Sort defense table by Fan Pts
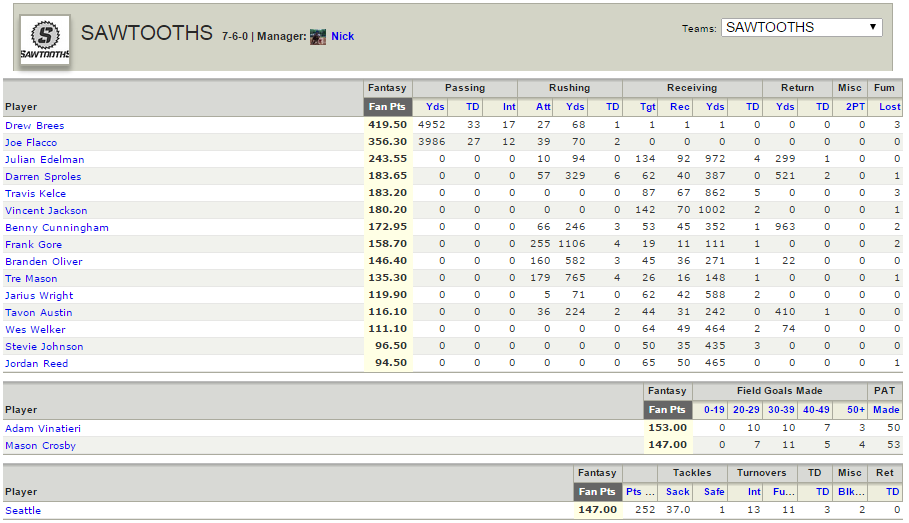 (597, 492)
